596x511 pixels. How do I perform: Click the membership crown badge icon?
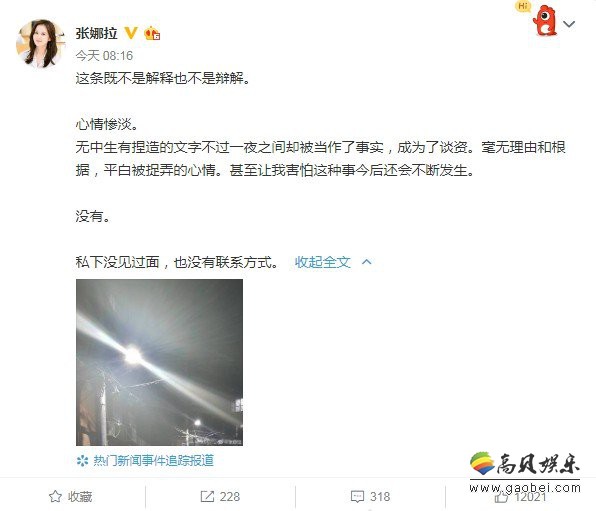click(x=152, y=33)
